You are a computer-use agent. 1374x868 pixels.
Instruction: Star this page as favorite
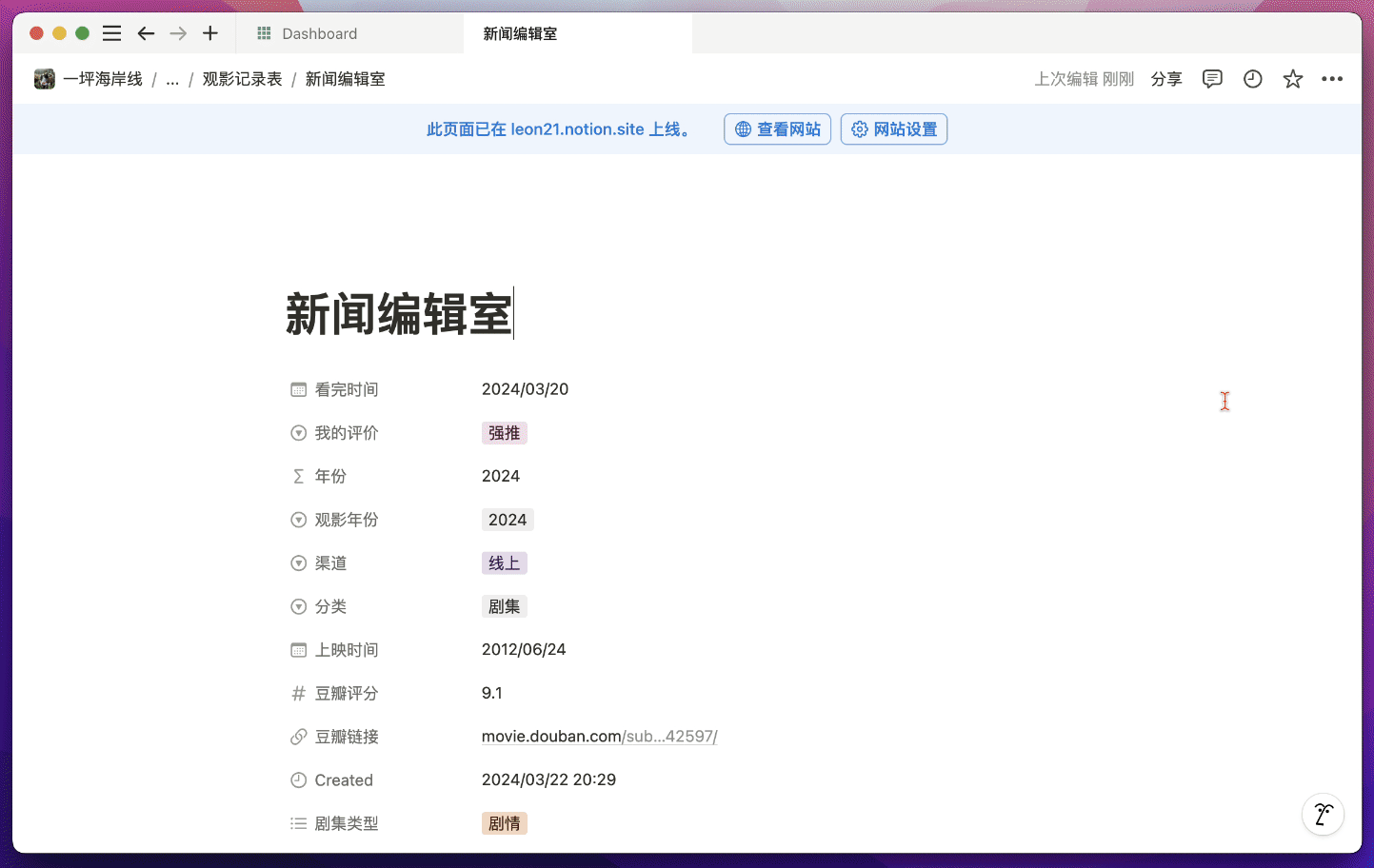tap(1292, 79)
